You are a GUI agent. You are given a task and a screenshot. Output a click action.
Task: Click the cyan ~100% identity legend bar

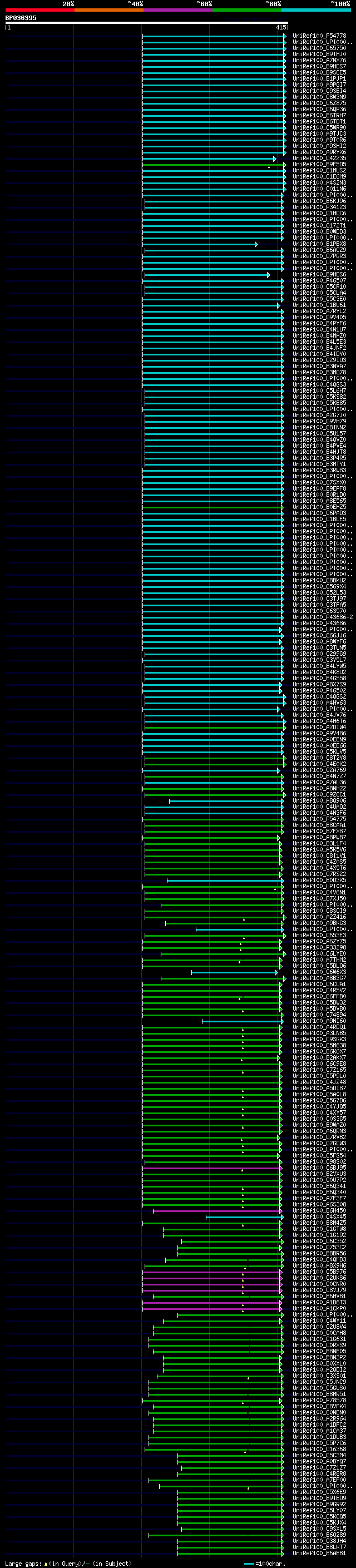click(316, 10)
